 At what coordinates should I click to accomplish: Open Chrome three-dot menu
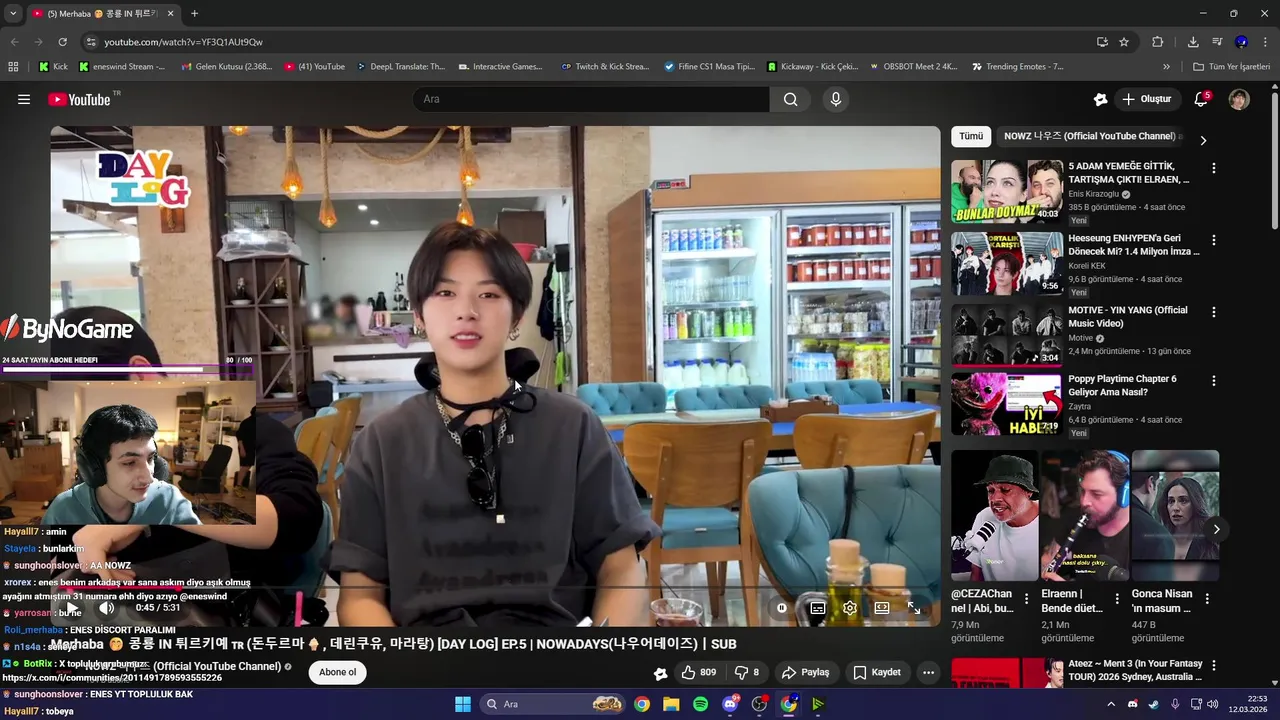point(1265,42)
